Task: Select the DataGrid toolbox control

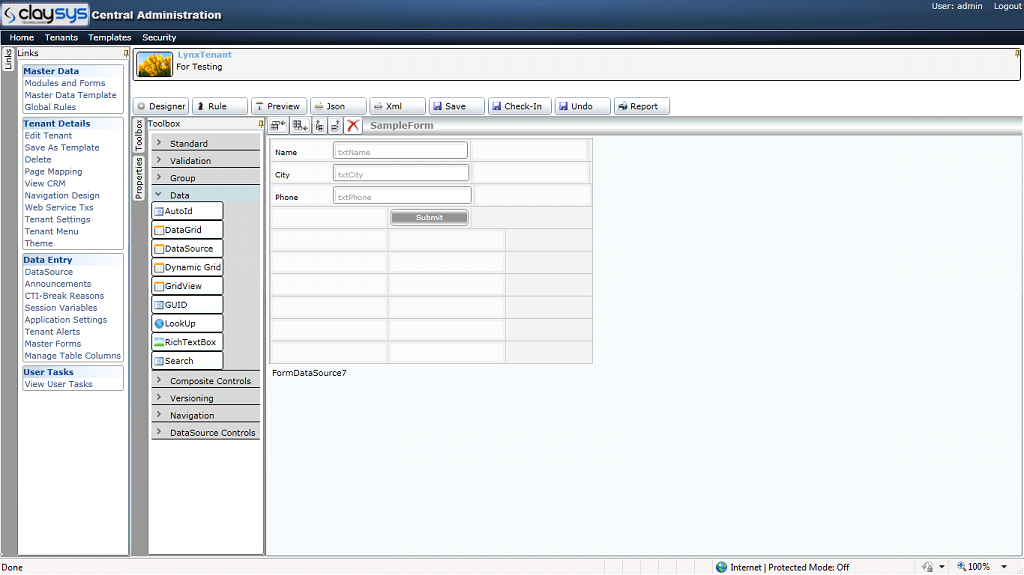Action: coord(187,230)
